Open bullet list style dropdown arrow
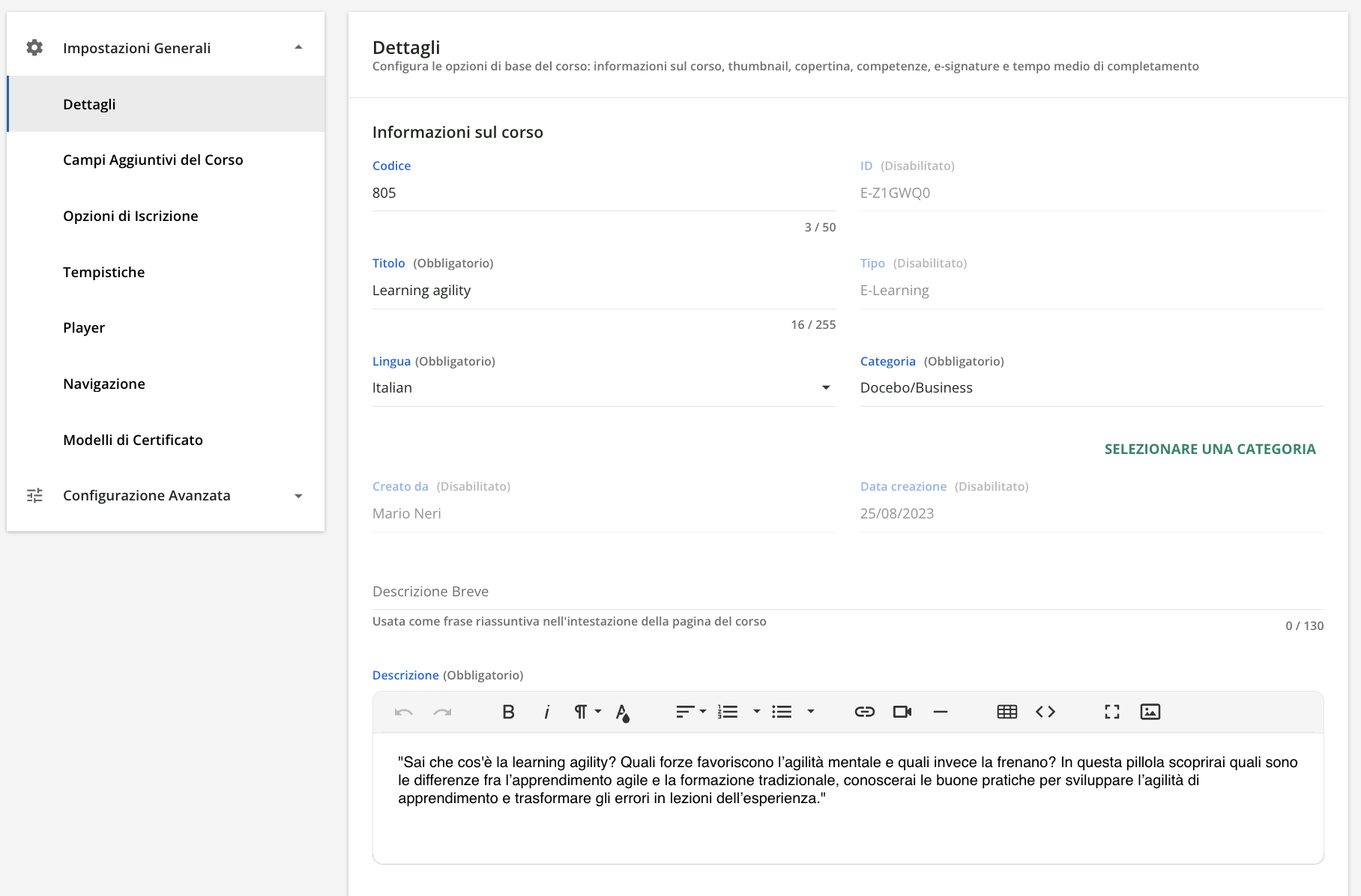 [x=811, y=711]
